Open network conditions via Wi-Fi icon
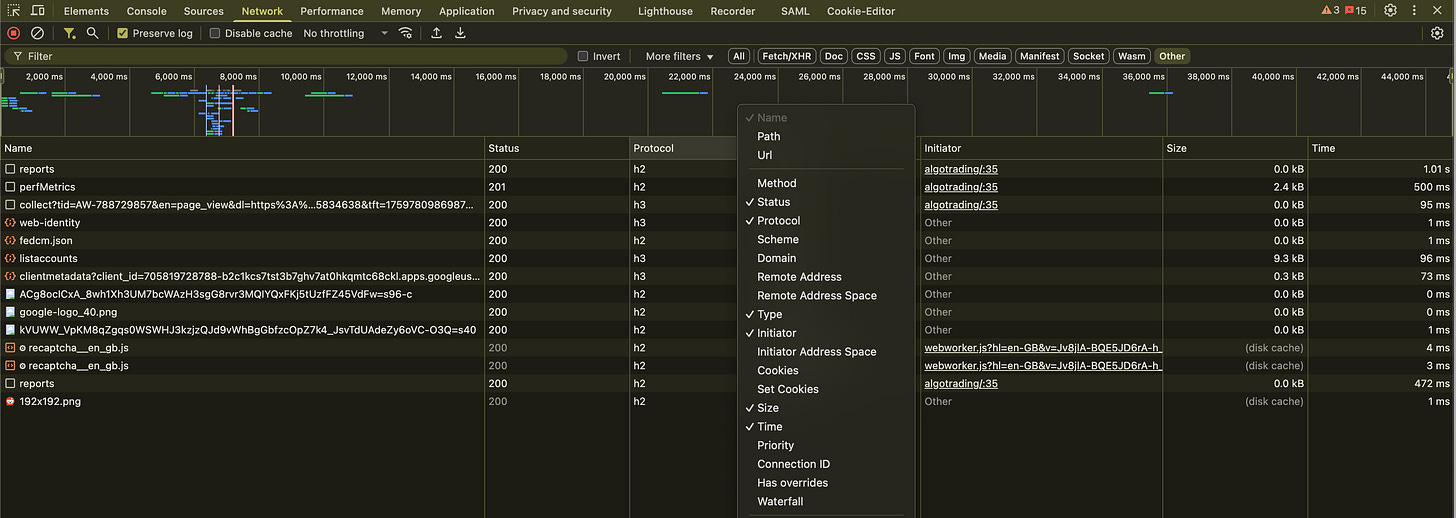1456x518 pixels. point(405,33)
